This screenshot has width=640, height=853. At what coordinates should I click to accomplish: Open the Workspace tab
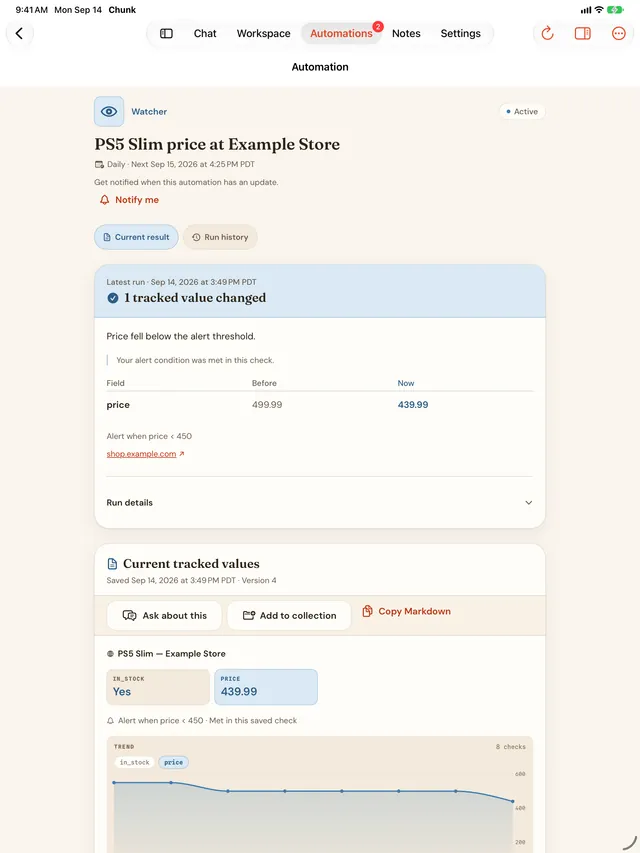click(x=263, y=34)
